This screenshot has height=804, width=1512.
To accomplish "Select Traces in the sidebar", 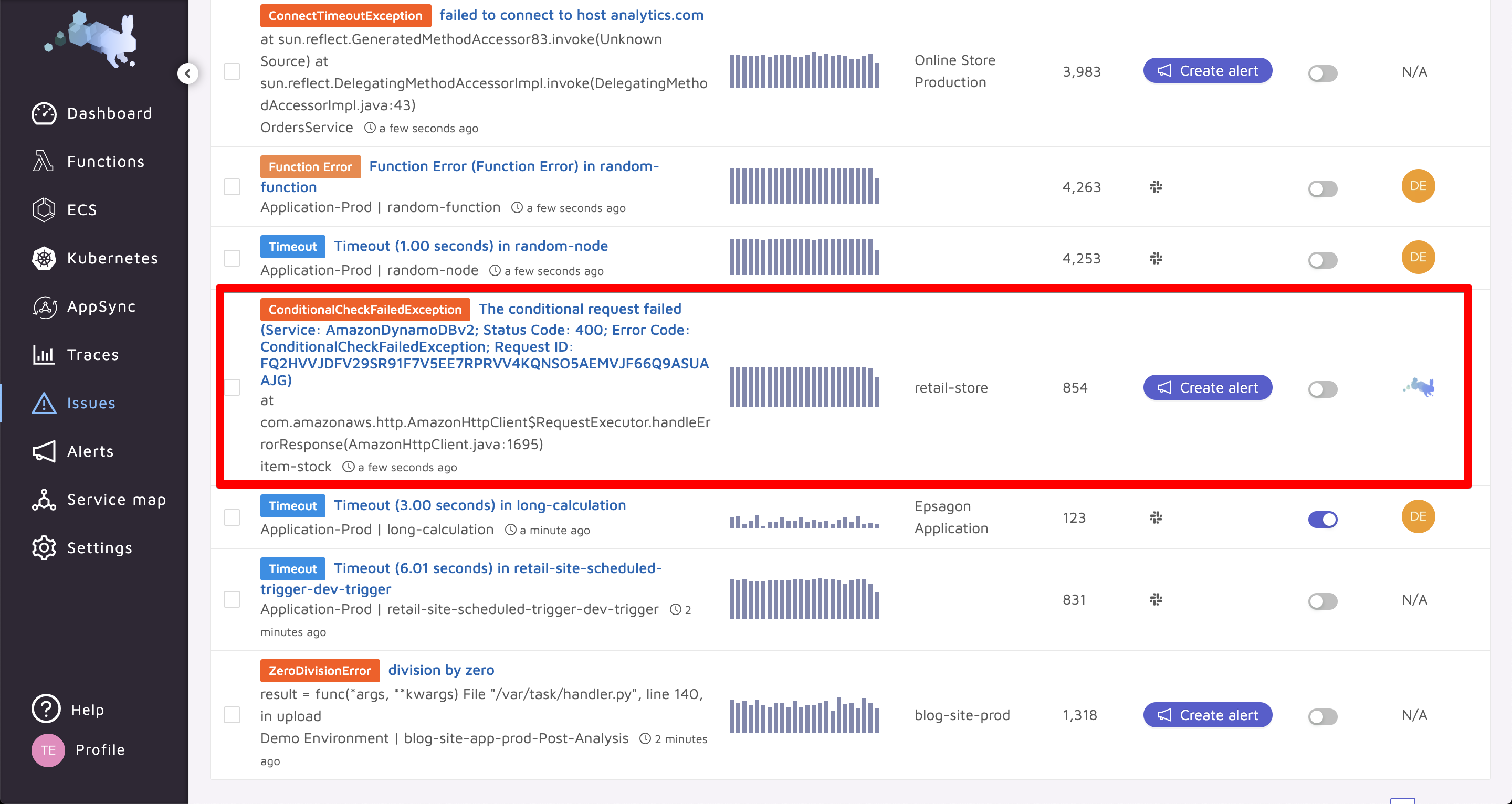I will pos(76,354).
